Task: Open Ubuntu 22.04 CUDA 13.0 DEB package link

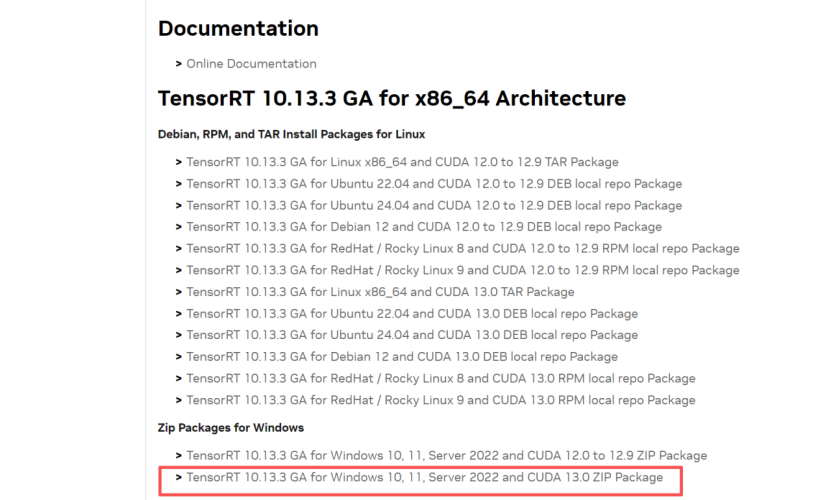Action: (412, 313)
